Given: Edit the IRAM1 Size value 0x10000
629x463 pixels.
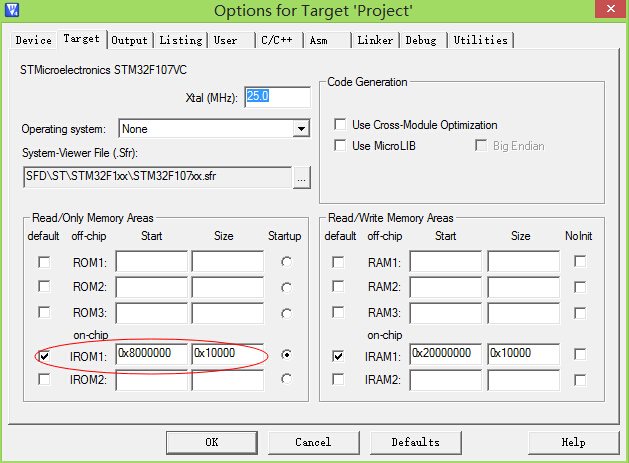Looking at the screenshot, I should tap(523, 354).
